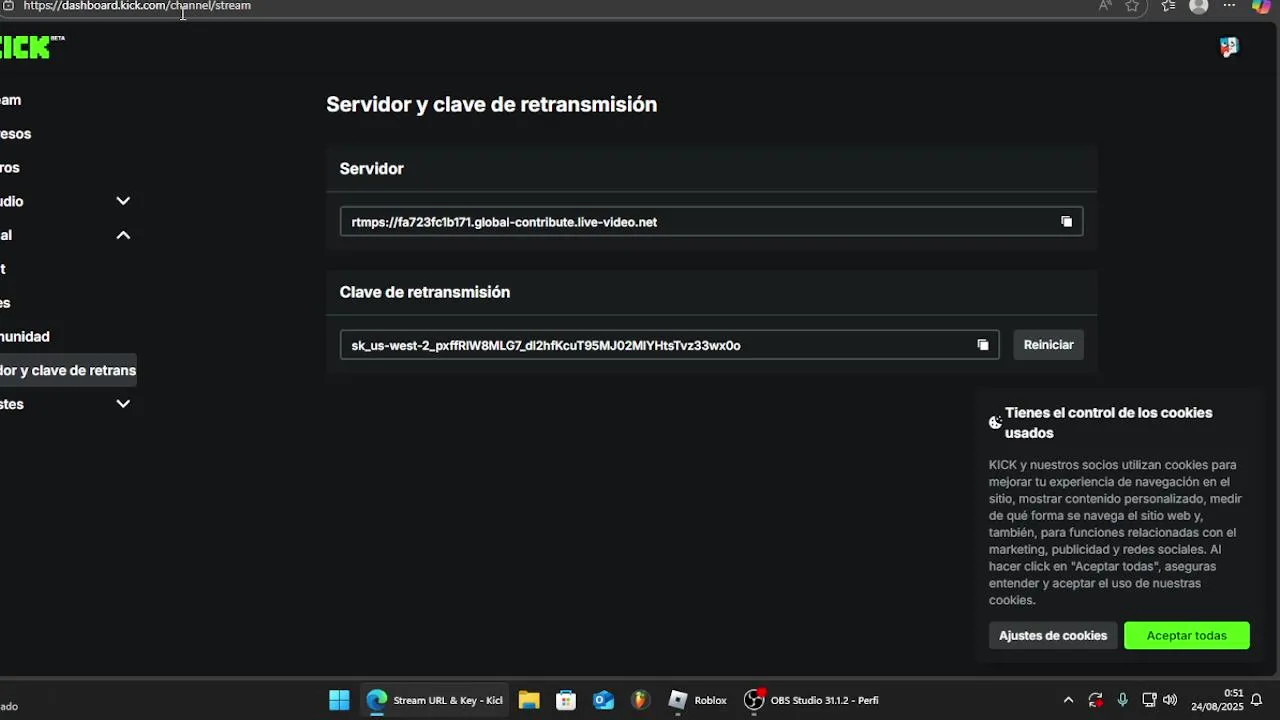Viewport: 1280px width, 720px height.
Task: Click the Reiniciar button
Action: (x=1048, y=345)
